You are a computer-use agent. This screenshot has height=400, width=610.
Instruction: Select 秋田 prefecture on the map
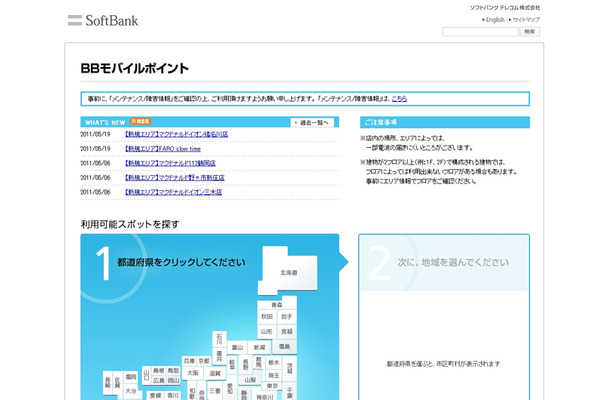point(267,317)
